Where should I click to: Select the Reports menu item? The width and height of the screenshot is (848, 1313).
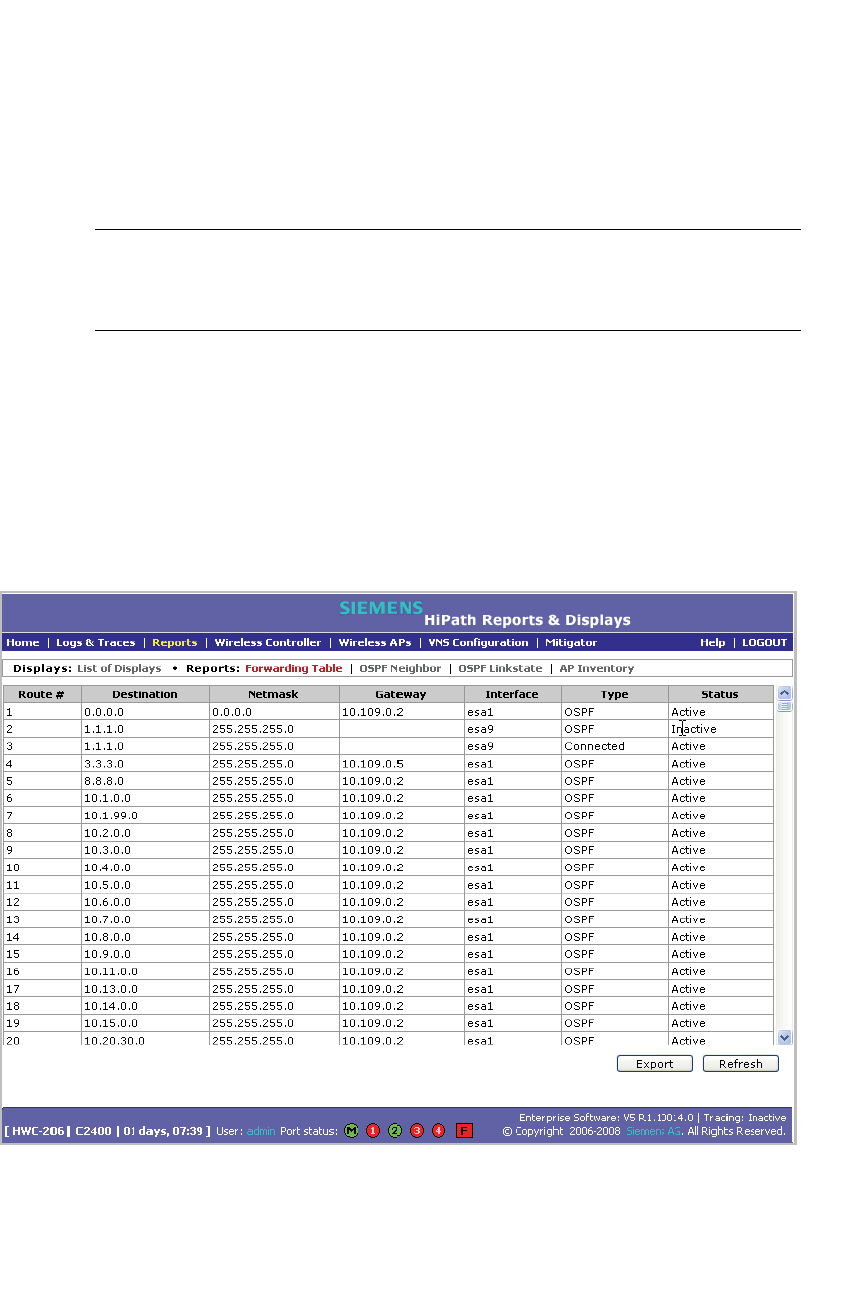click(x=174, y=642)
